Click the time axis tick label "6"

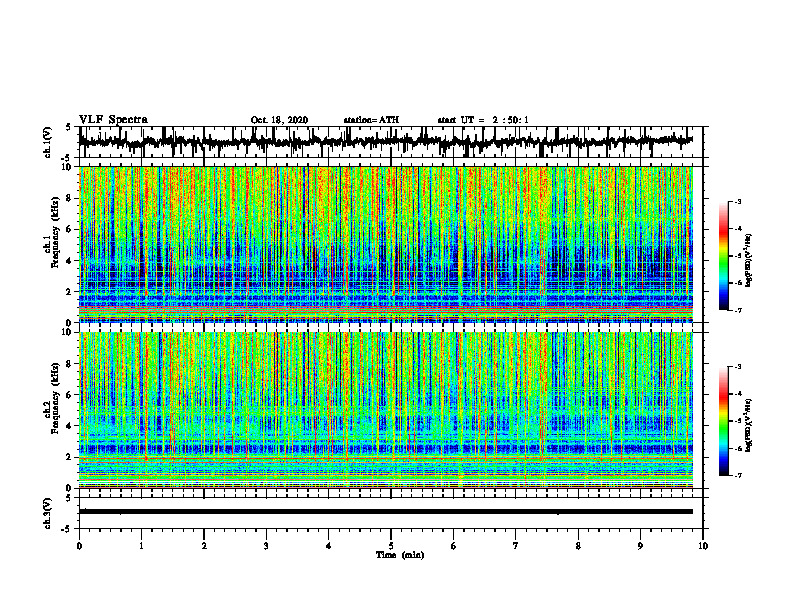[x=453, y=546]
